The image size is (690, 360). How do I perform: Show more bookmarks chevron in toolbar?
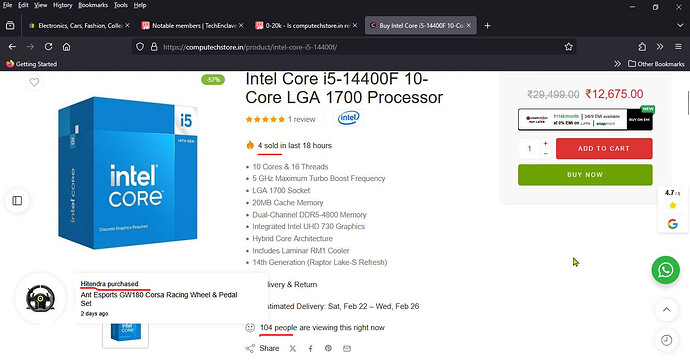617,64
